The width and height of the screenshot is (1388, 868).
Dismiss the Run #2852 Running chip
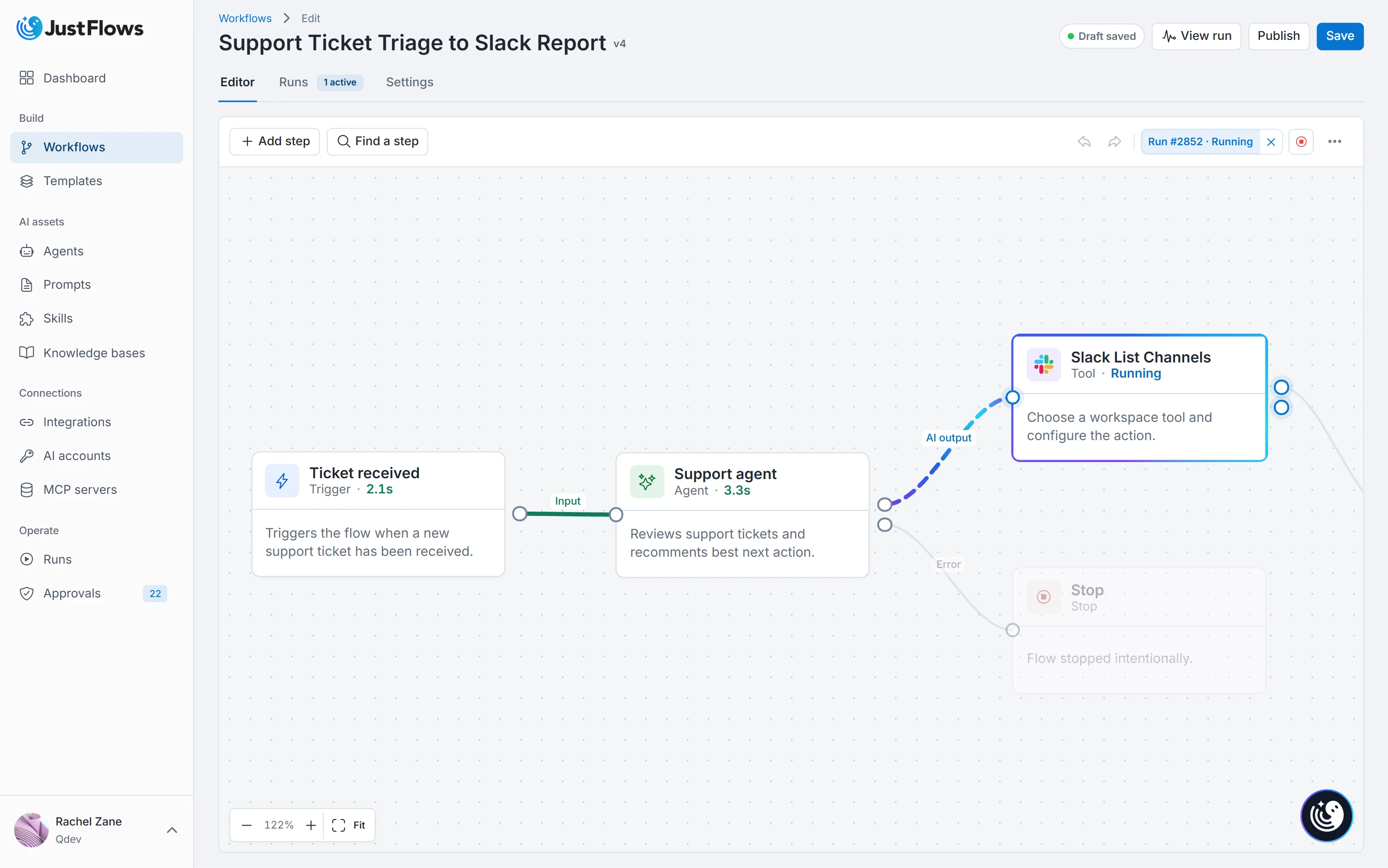pos(1271,142)
